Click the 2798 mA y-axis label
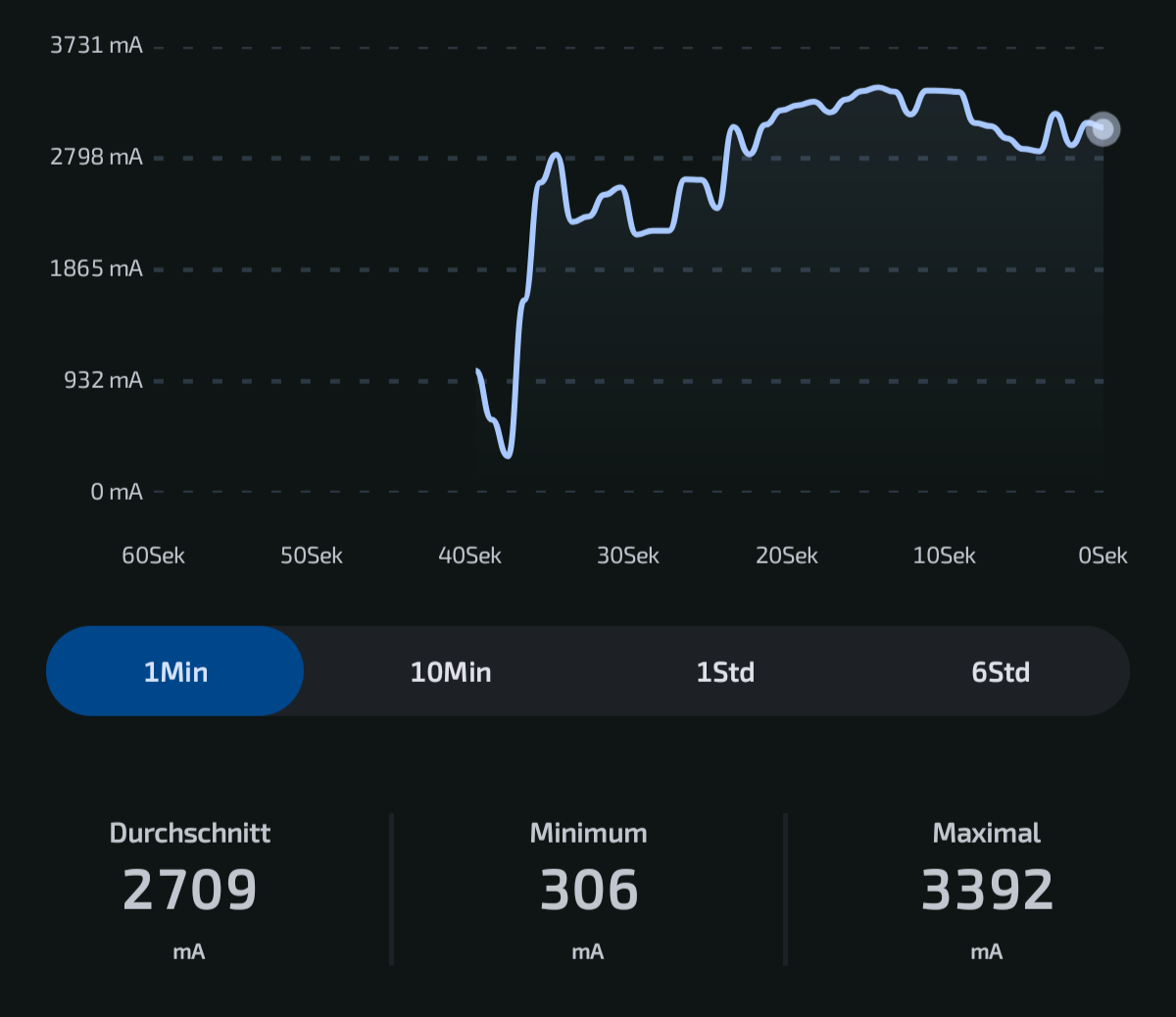 tap(96, 157)
